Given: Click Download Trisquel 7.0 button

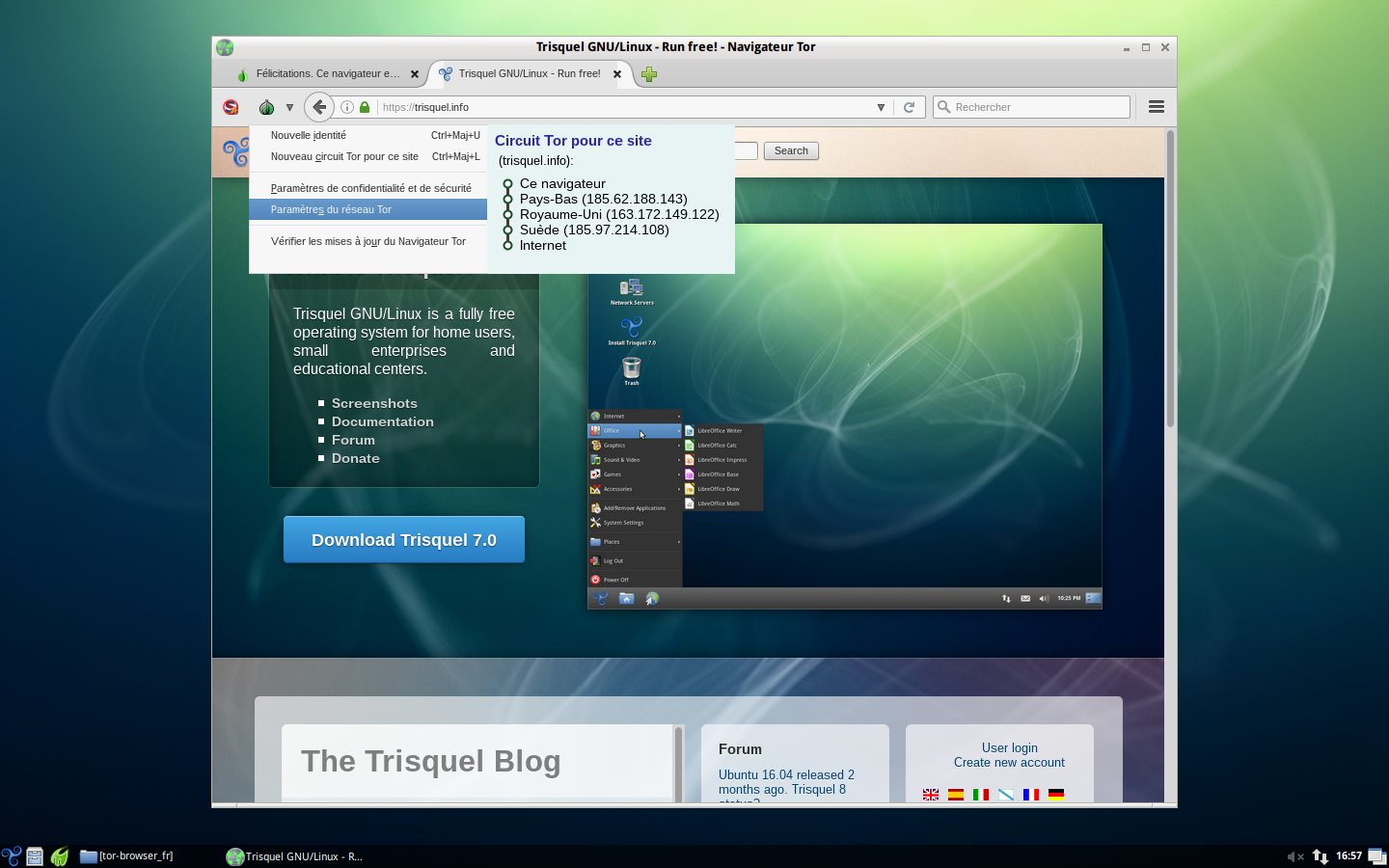Looking at the screenshot, I should tap(404, 539).
